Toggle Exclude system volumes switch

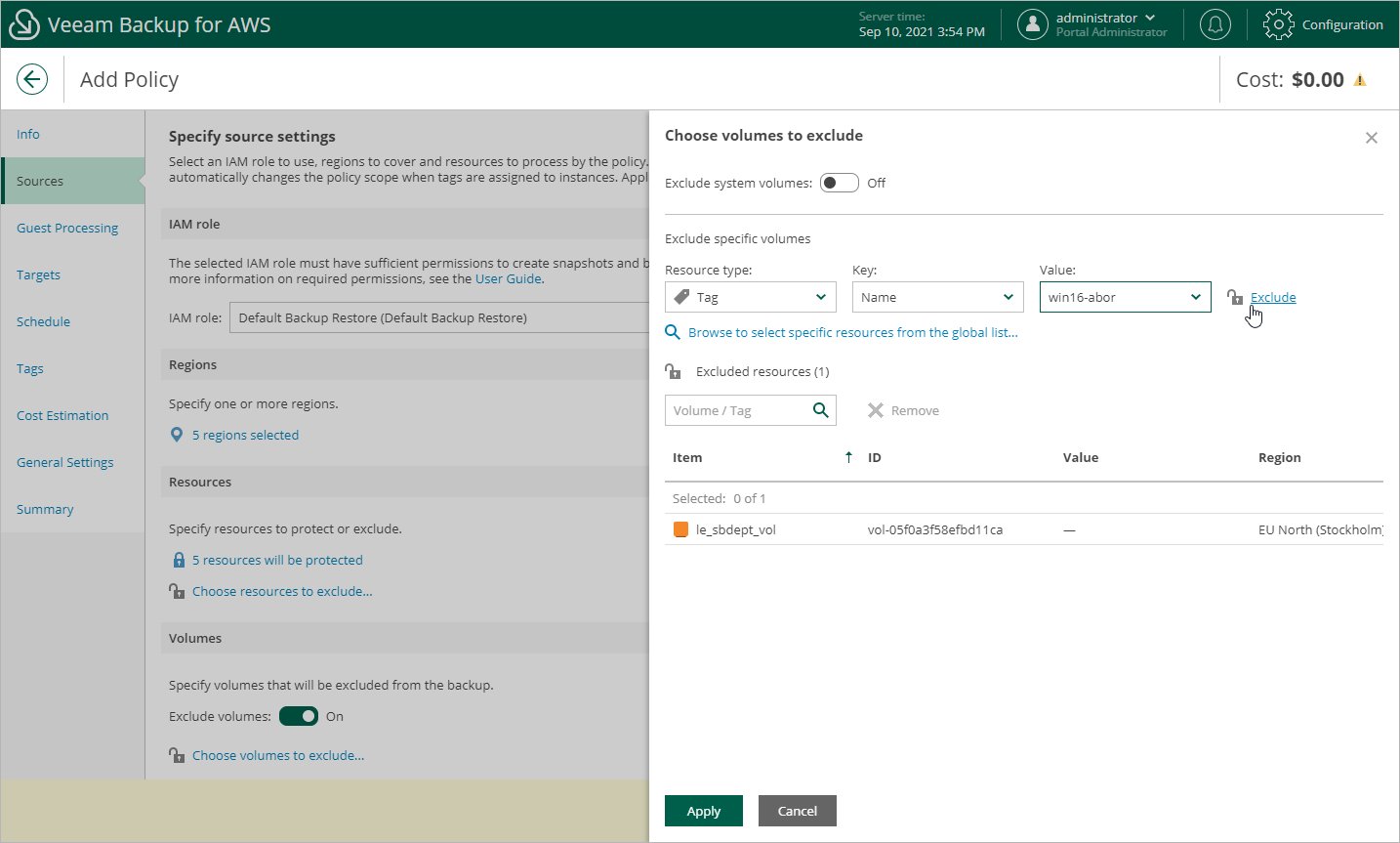tap(840, 183)
